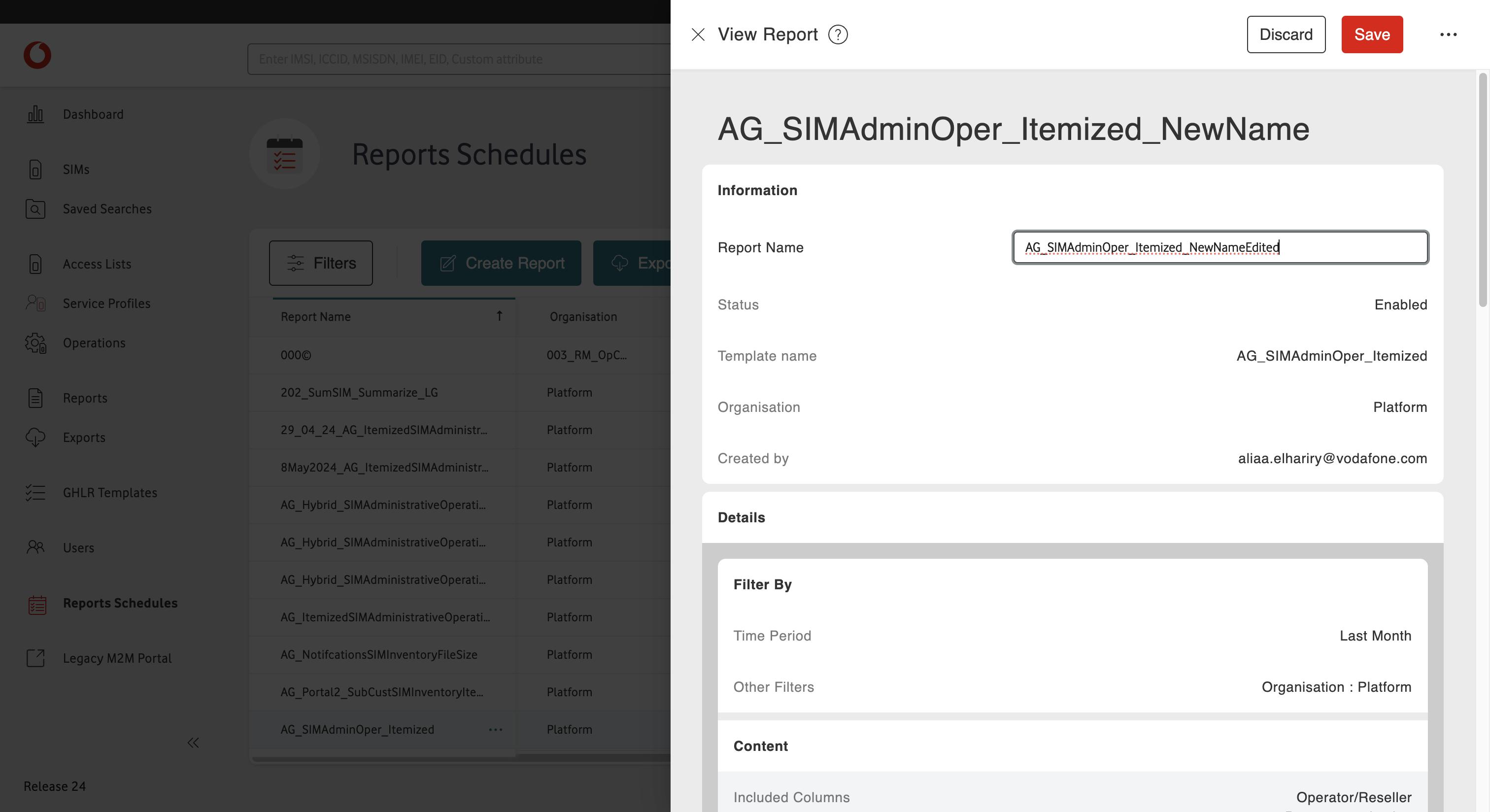Screen dimensions: 1490x812
Task: Open SIMs in the sidebar
Action: (76, 169)
